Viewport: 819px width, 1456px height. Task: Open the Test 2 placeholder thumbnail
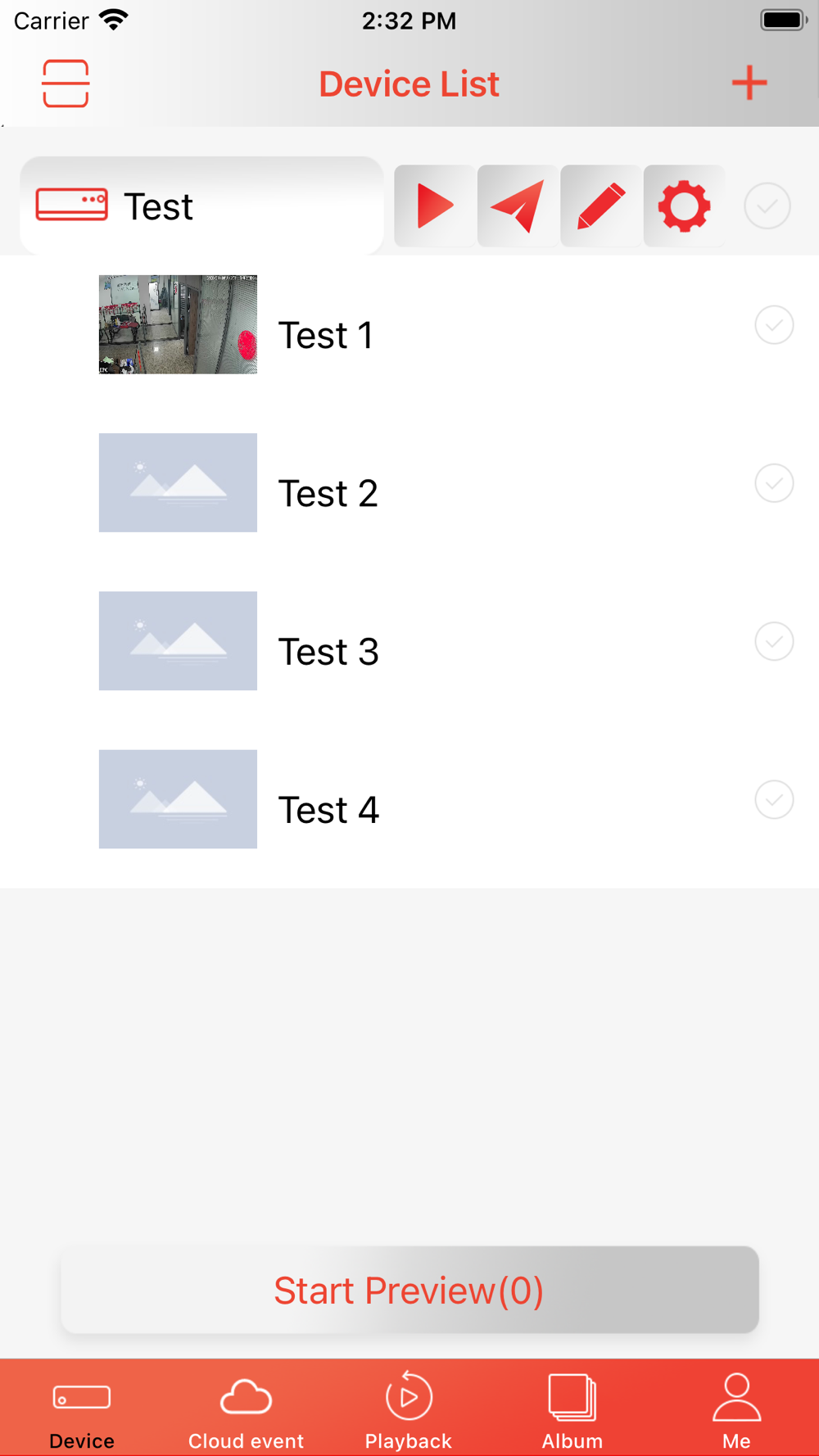pos(178,482)
